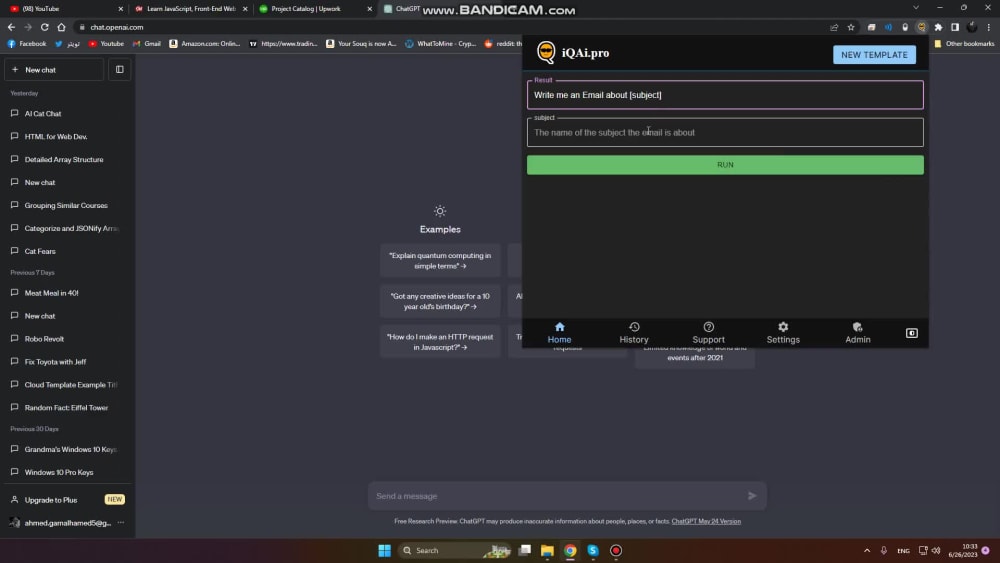The image size is (1000, 563).
Task: Open the Windows 10 Pro Keys chat
Action: point(67,472)
